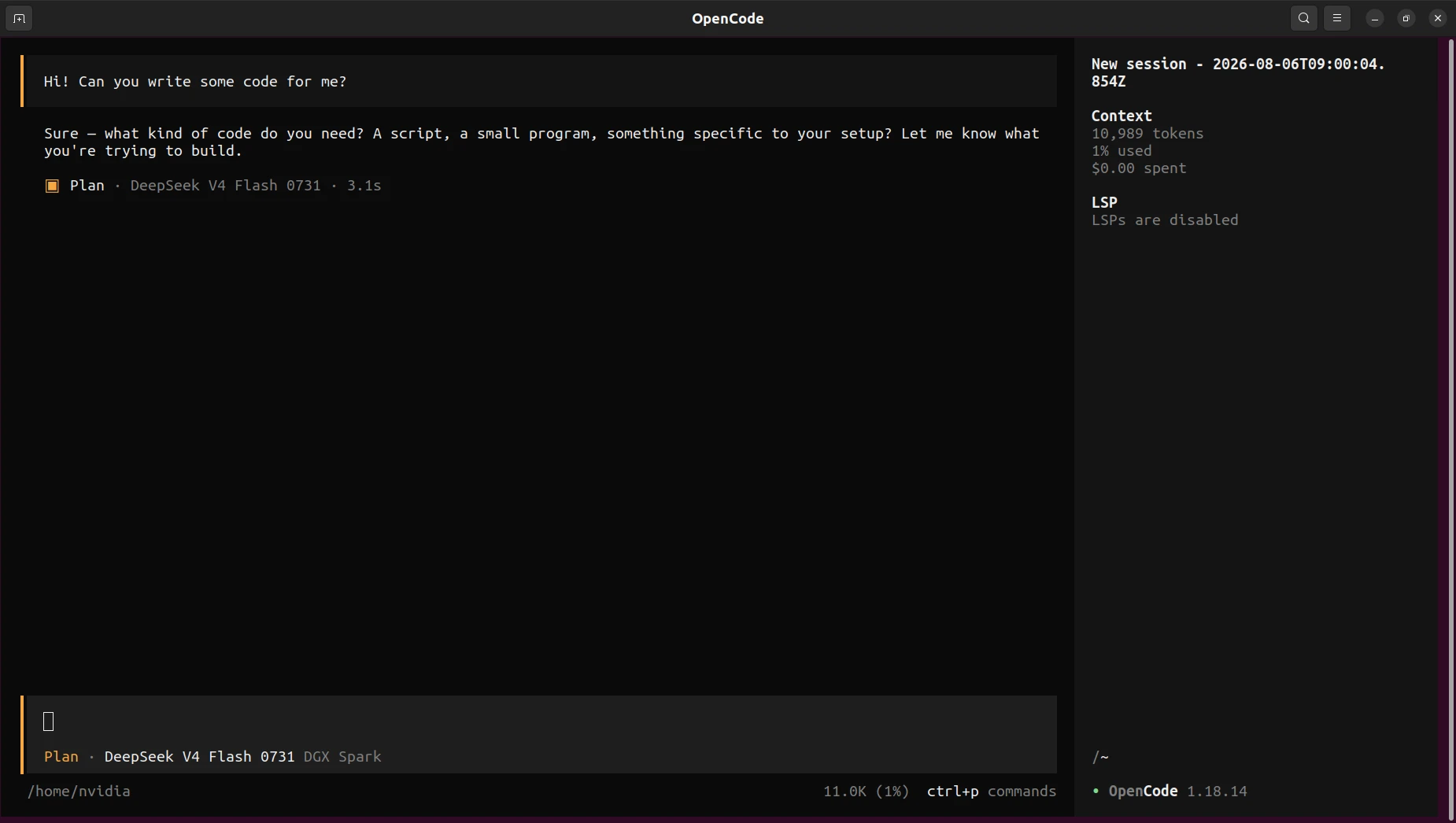Click the 10,989 tokens value
This screenshot has height=823, width=1456.
1147,133
